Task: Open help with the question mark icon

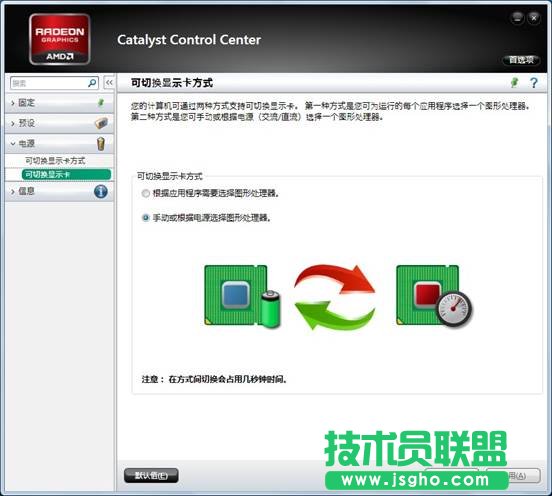Action: [534, 83]
